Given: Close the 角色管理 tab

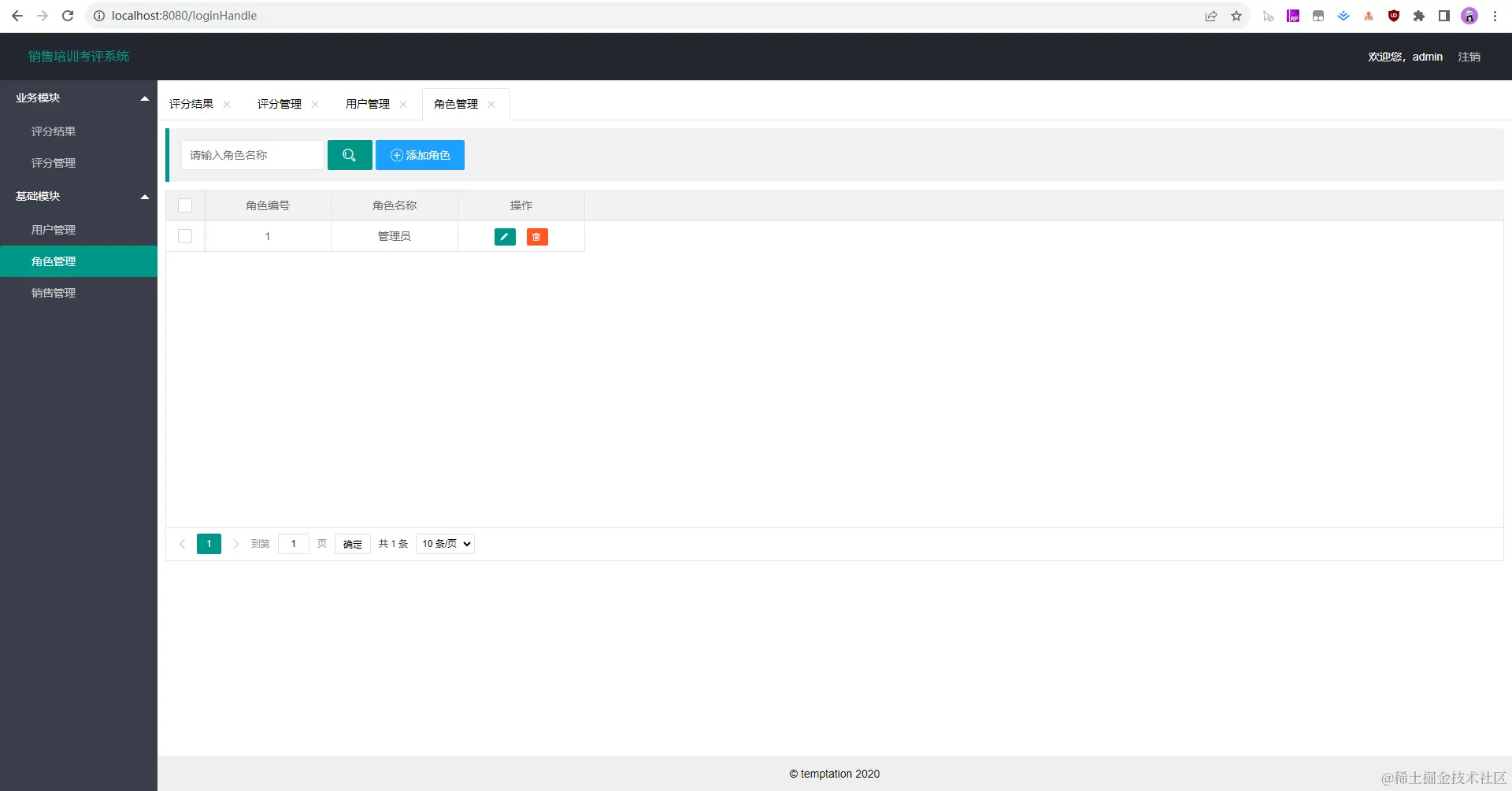Looking at the screenshot, I should point(491,104).
